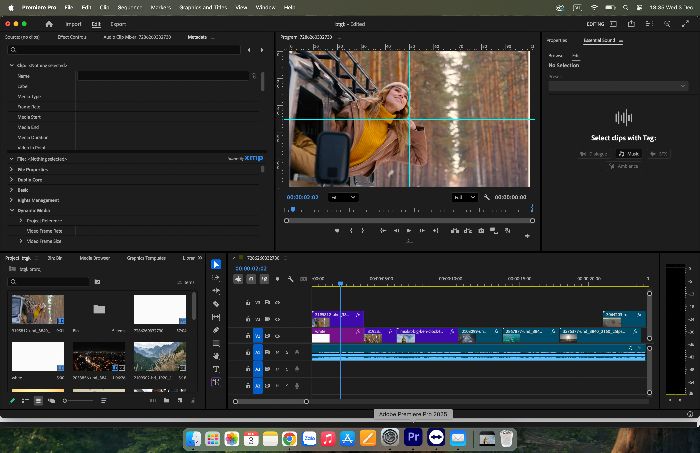Click the Export workspace button

pyautogui.click(x=118, y=24)
